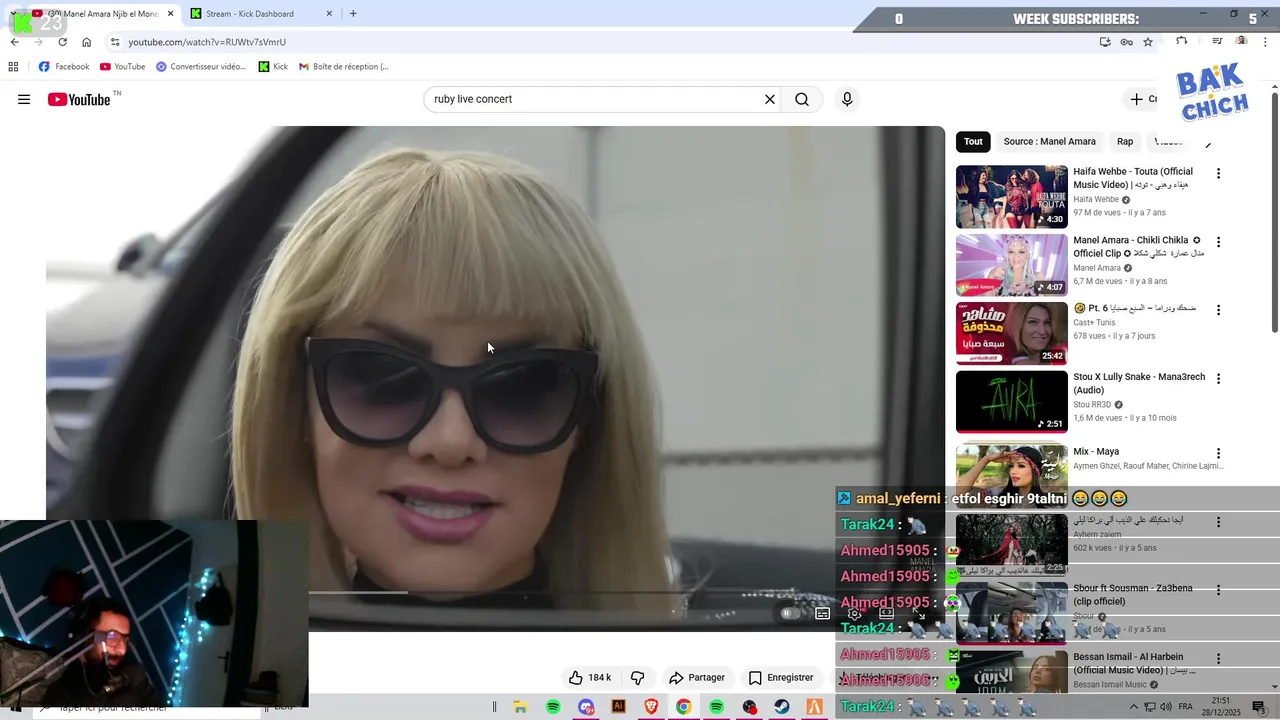Image resolution: width=1280 pixels, height=720 pixels.
Task: Click Manel Amara channel name link
Action: (x=1097, y=268)
